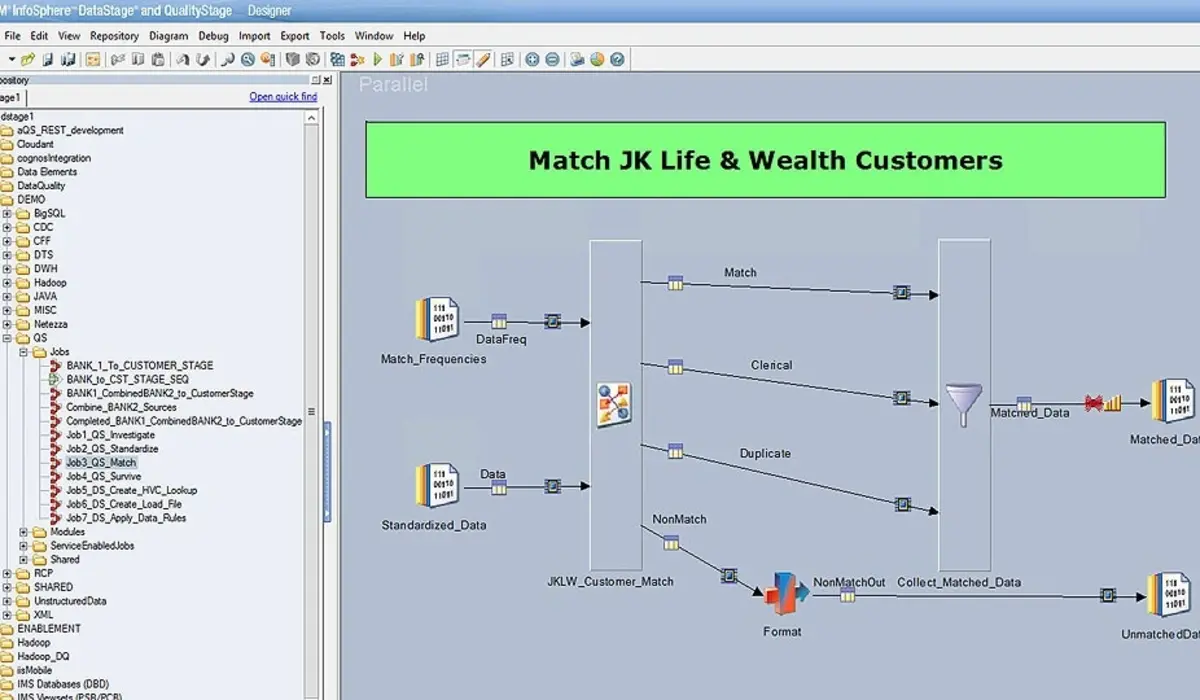
Task: Toggle the grid lines toolbar icon
Action: click(442, 59)
